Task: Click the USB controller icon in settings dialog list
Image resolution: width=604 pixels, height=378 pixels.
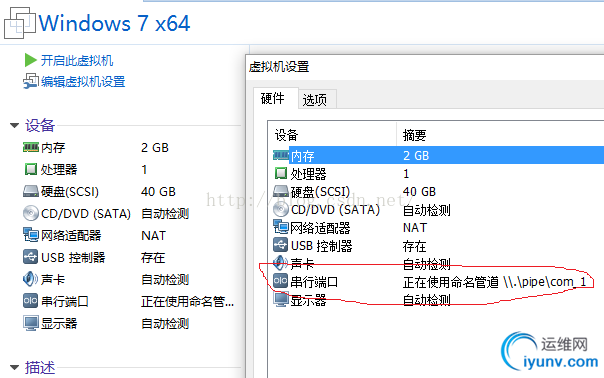Action: 280,245
